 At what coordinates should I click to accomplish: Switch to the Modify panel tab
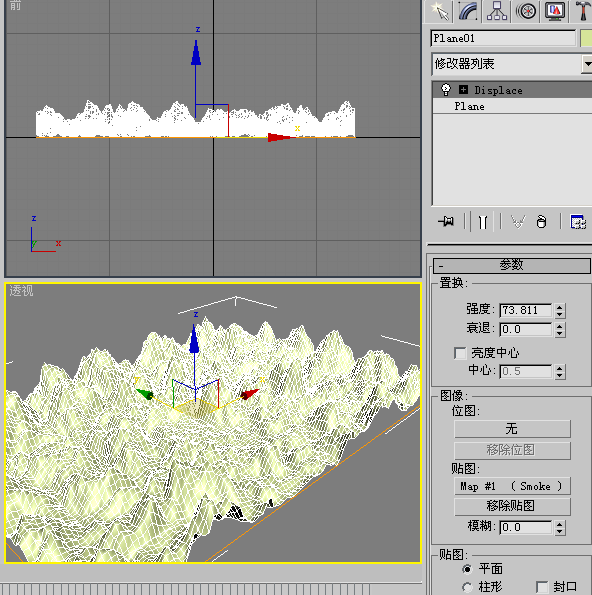point(468,11)
